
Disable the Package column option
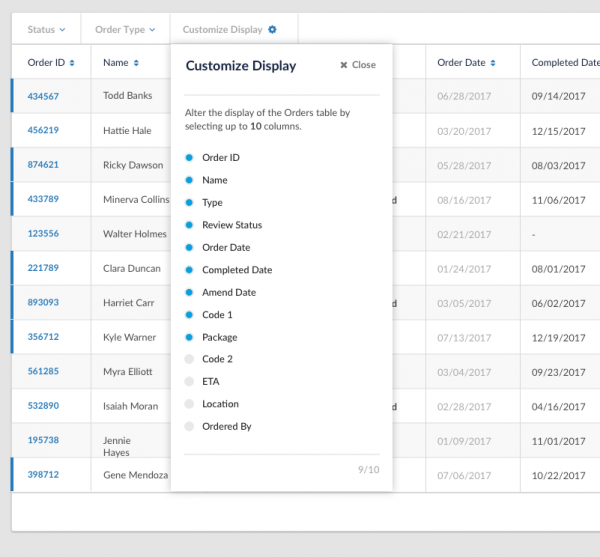pyautogui.click(x=189, y=337)
